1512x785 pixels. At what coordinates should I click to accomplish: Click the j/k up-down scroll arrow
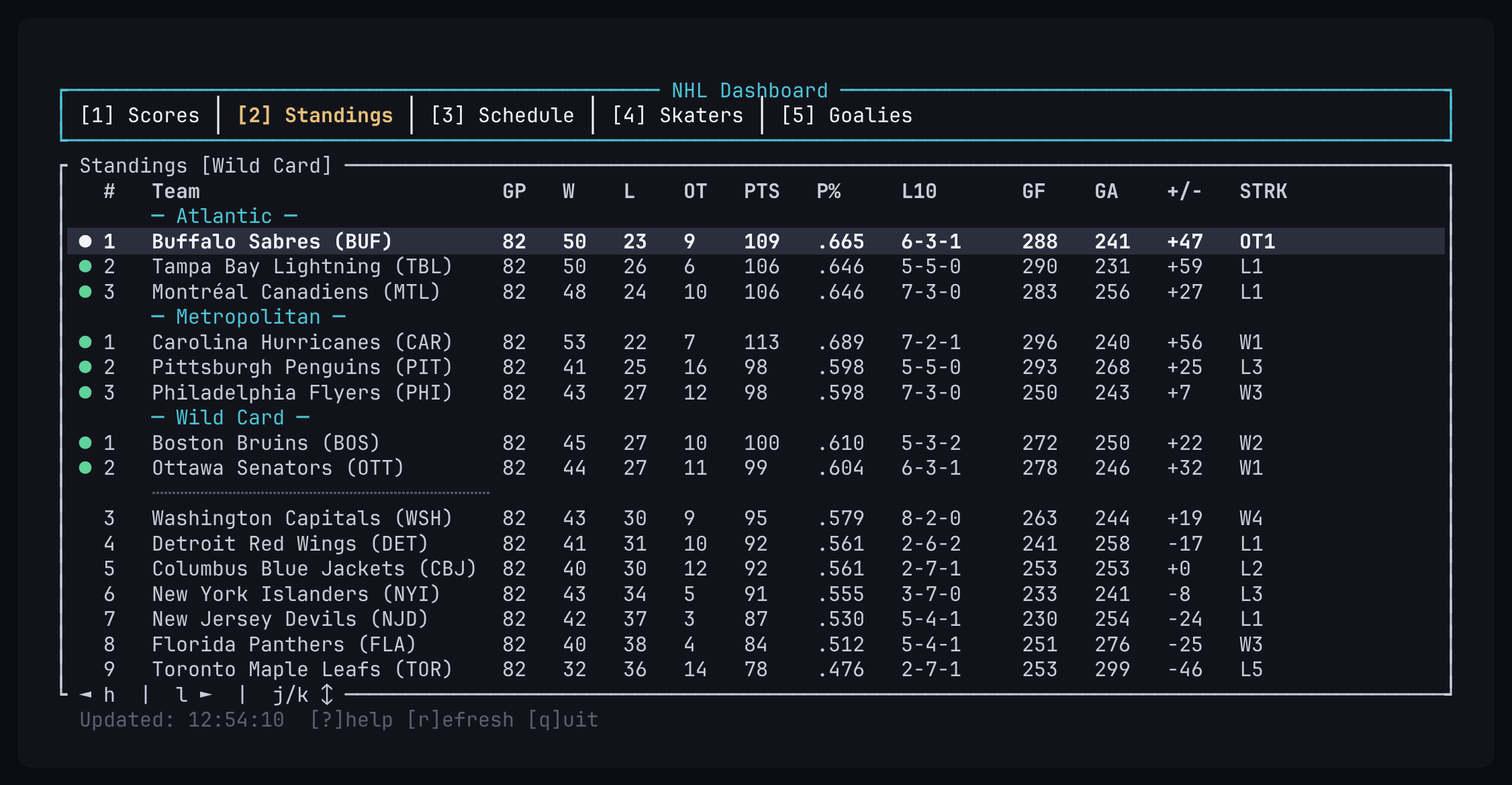pyautogui.click(x=327, y=694)
